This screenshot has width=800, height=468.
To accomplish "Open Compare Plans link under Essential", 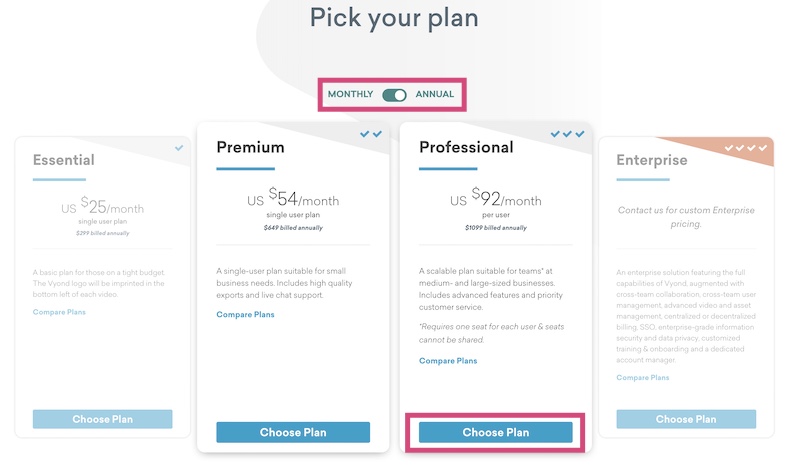I will click(59, 312).
